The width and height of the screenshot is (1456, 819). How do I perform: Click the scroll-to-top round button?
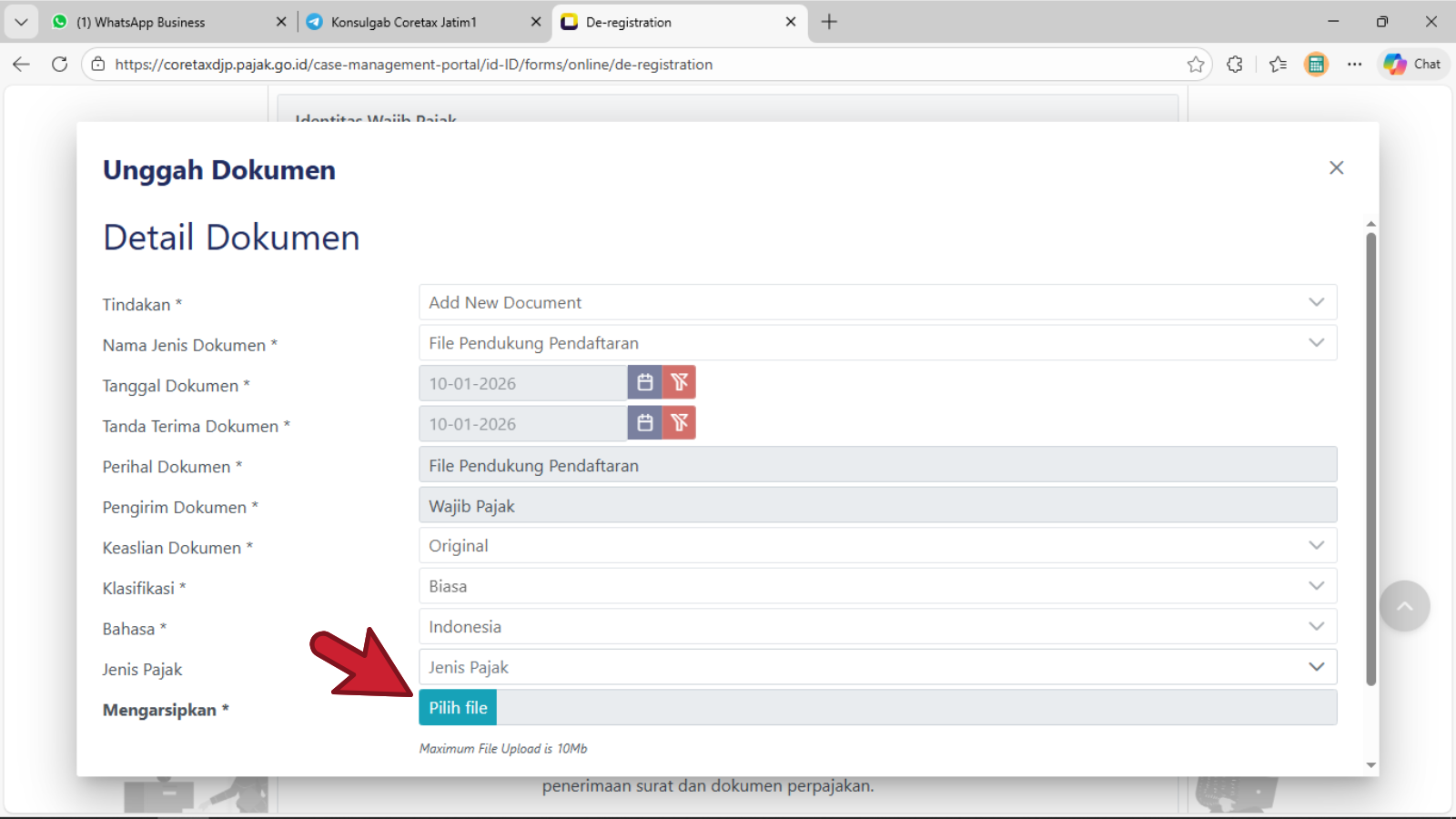click(1404, 606)
